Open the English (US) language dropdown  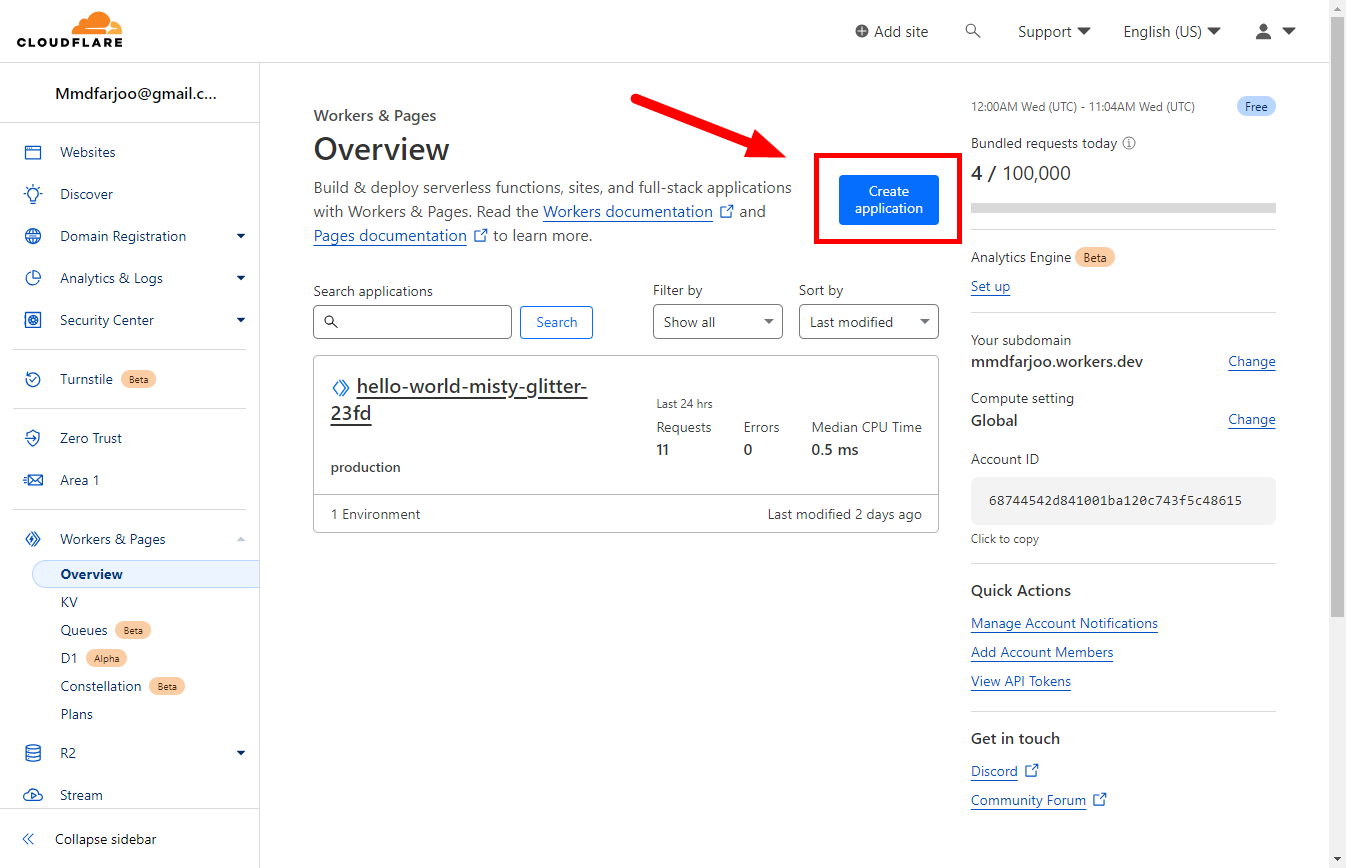tap(1172, 32)
